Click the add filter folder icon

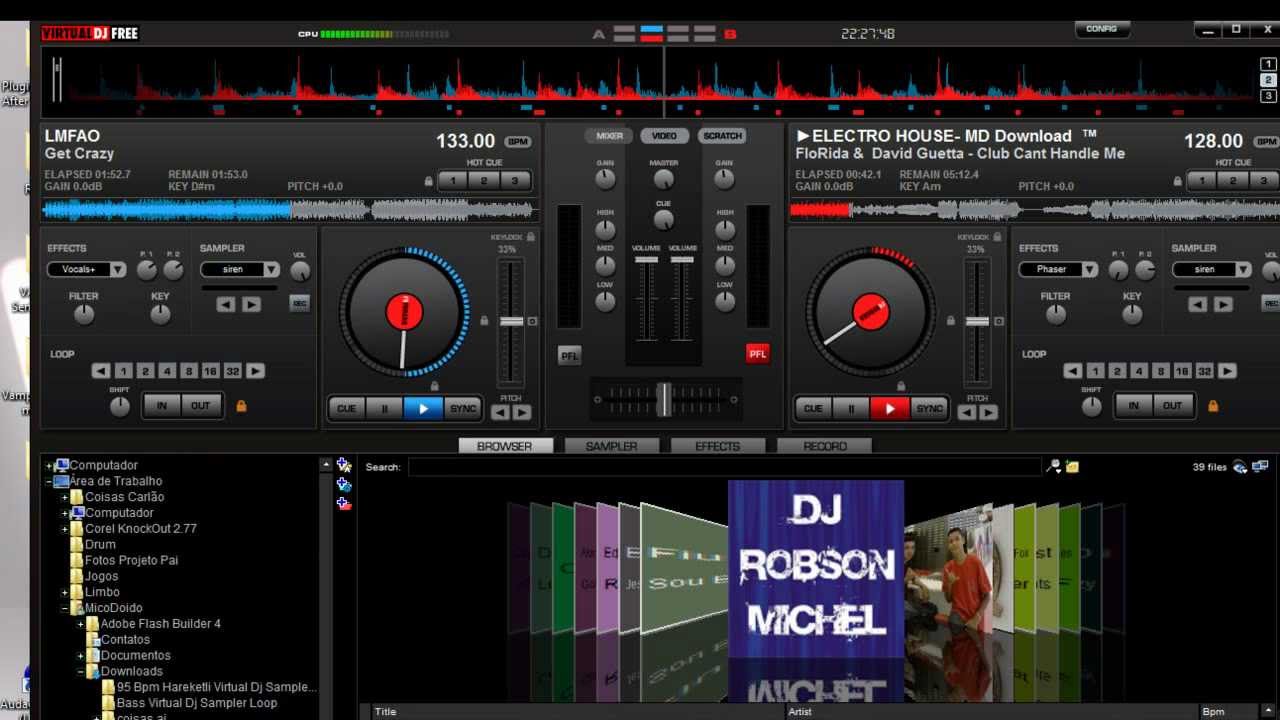click(x=344, y=503)
